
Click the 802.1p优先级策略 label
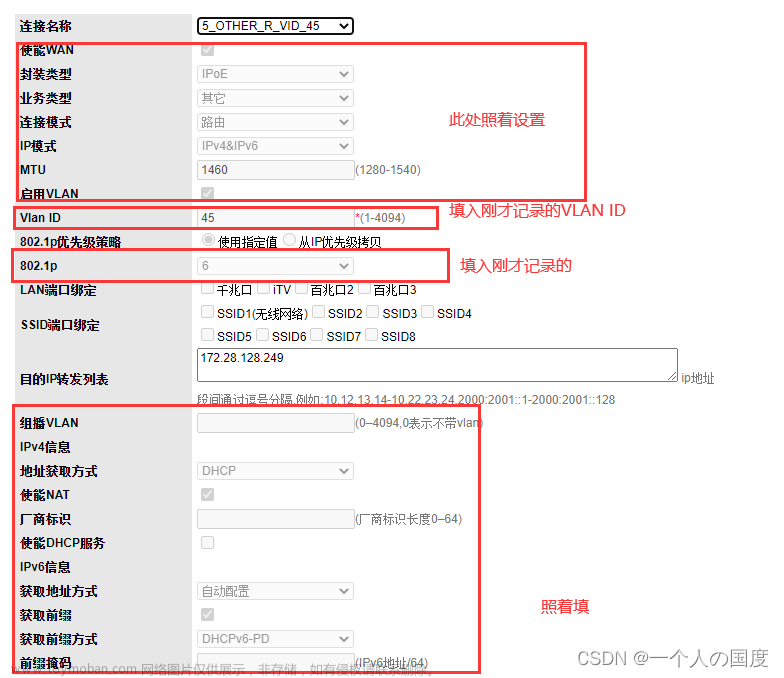pos(70,242)
